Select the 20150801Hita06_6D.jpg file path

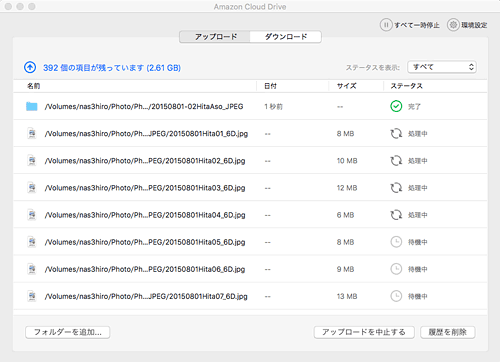click(x=145, y=269)
